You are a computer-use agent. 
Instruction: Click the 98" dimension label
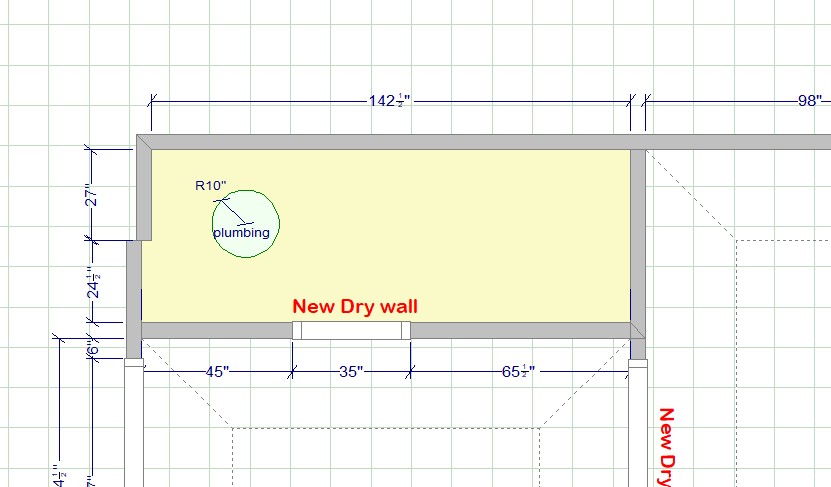pyautogui.click(x=809, y=100)
